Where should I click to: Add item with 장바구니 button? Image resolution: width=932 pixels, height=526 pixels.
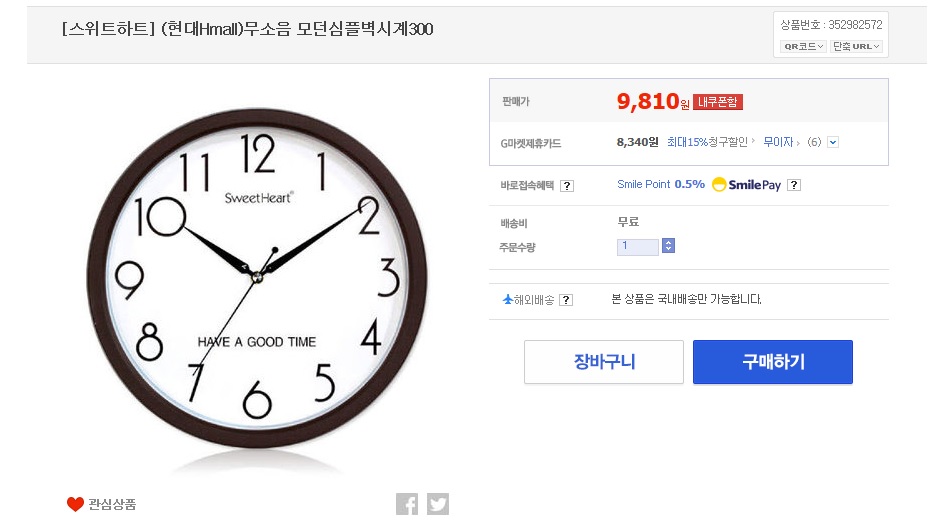604,362
